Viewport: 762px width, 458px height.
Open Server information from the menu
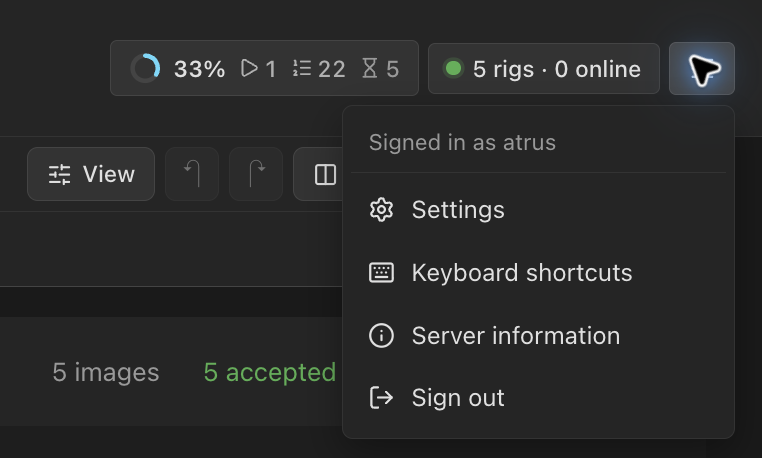click(x=538, y=335)
